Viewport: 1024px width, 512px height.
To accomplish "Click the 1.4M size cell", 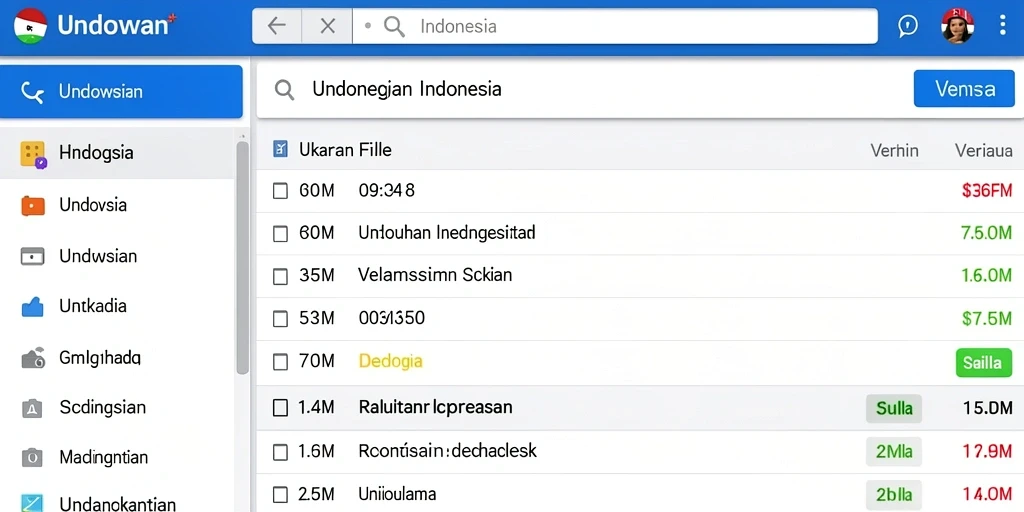I will click(x=316, y=408).
